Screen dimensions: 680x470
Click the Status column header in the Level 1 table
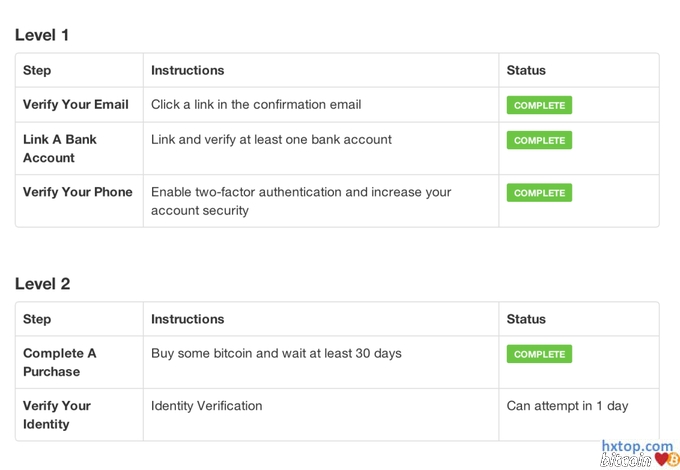click(x=526, y=70)
